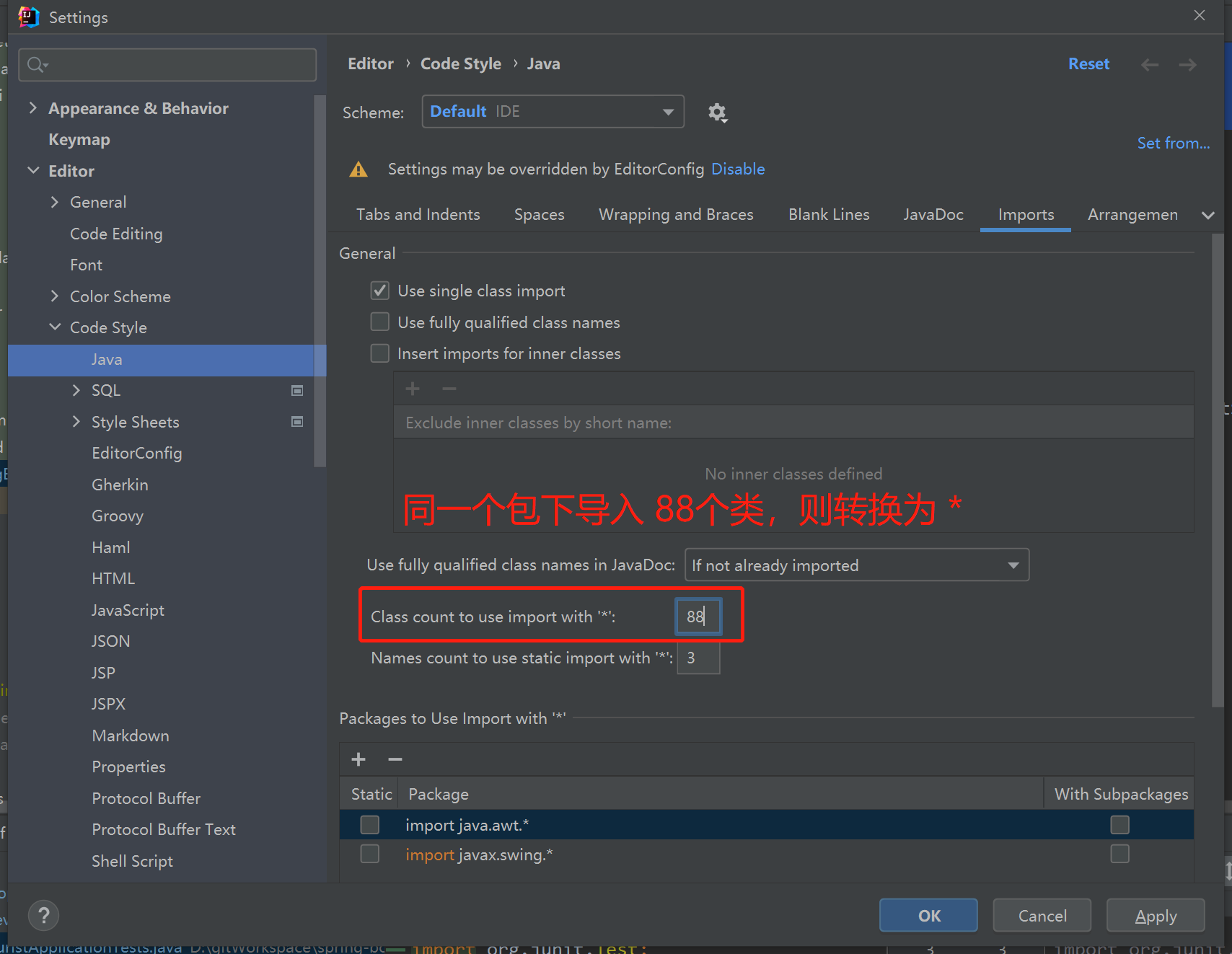
Task: Select Markdown code style
Action: 131,736
